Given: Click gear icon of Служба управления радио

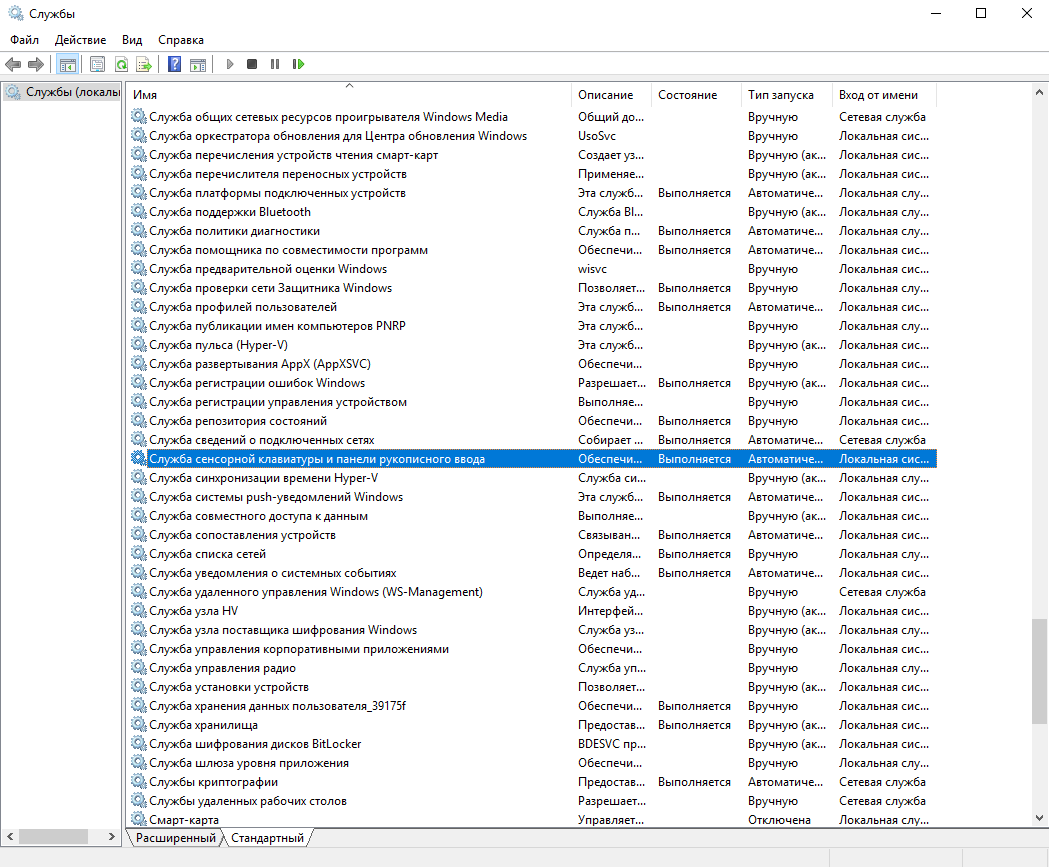Looking at the screenshot, I should pos(138,668).
